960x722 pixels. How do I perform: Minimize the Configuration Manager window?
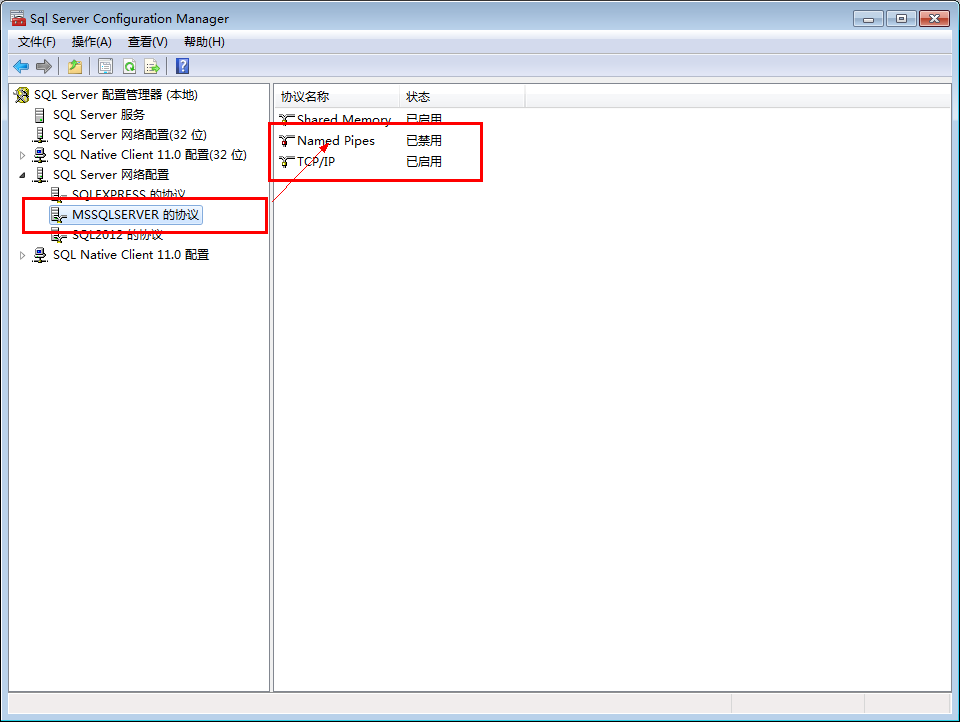(868, 19)
